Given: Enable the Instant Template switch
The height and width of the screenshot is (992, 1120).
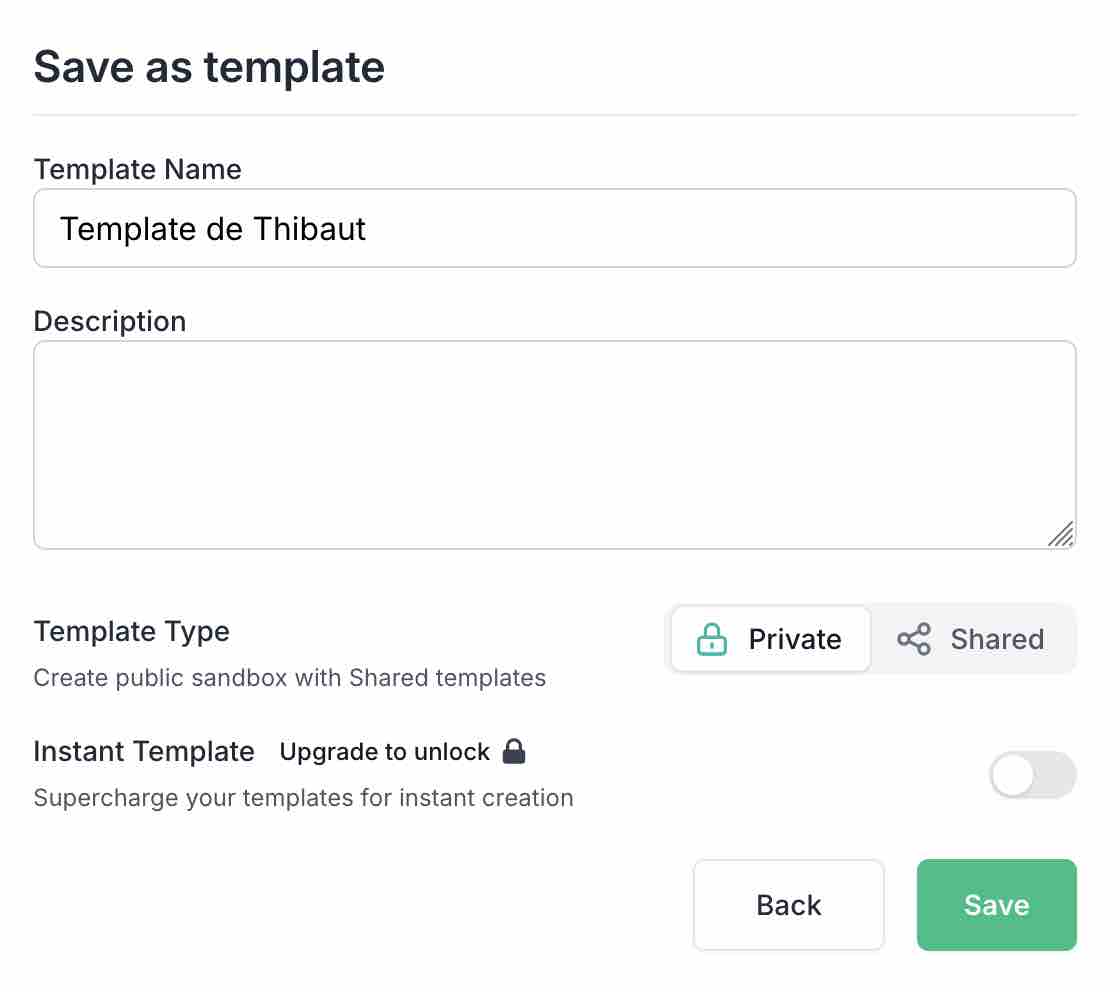Looking at the screenshot, I should pyautogui.click(x=1033, y=775).
